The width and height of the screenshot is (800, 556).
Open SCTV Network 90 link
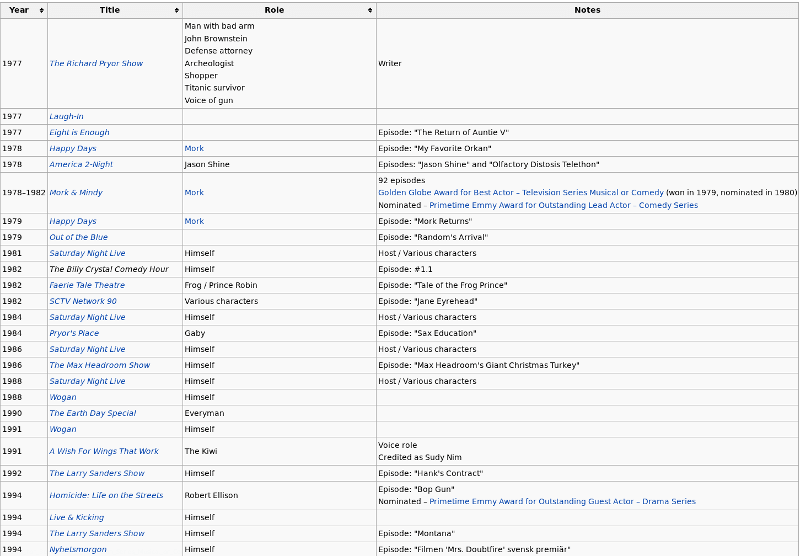83,301
